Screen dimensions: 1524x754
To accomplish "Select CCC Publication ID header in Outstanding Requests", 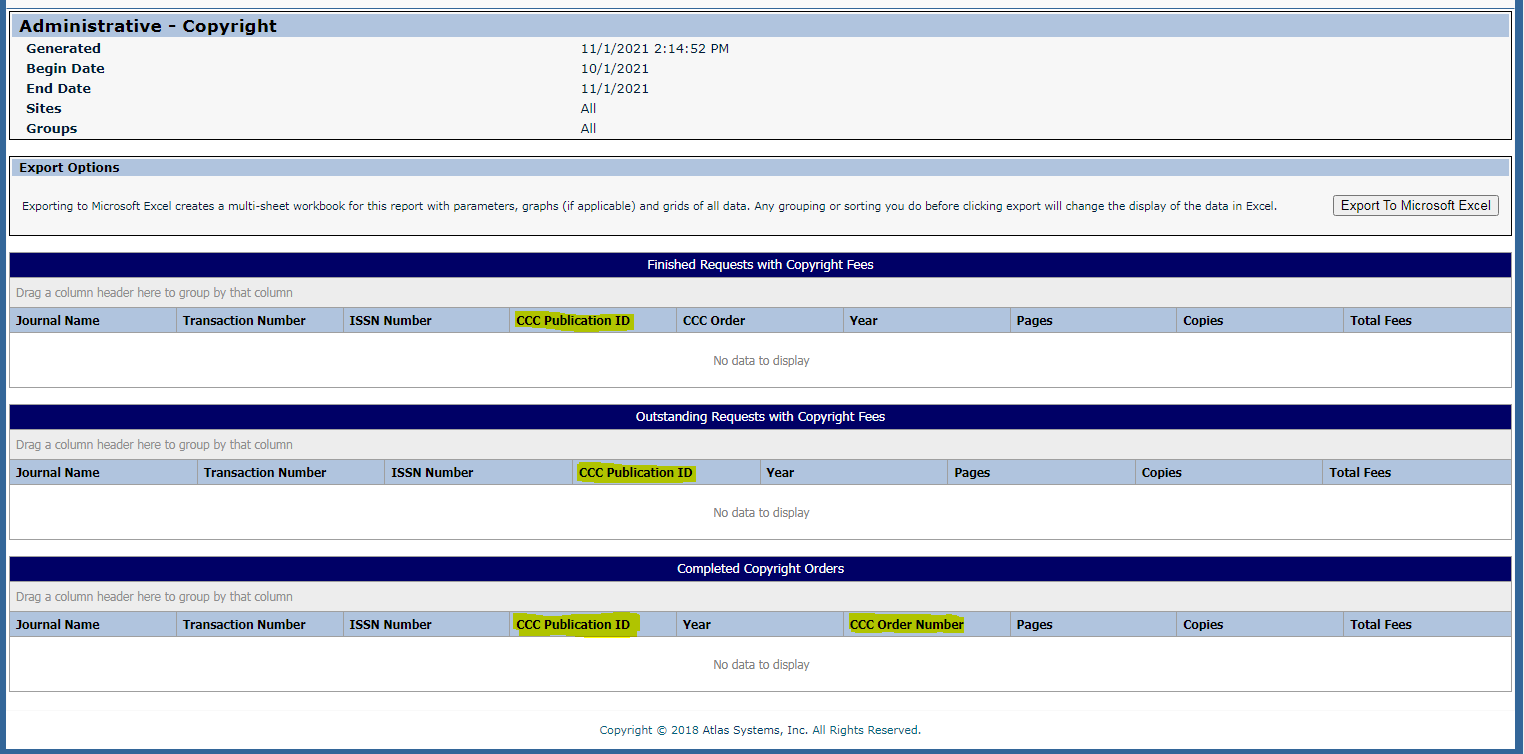I will [636, 471].
